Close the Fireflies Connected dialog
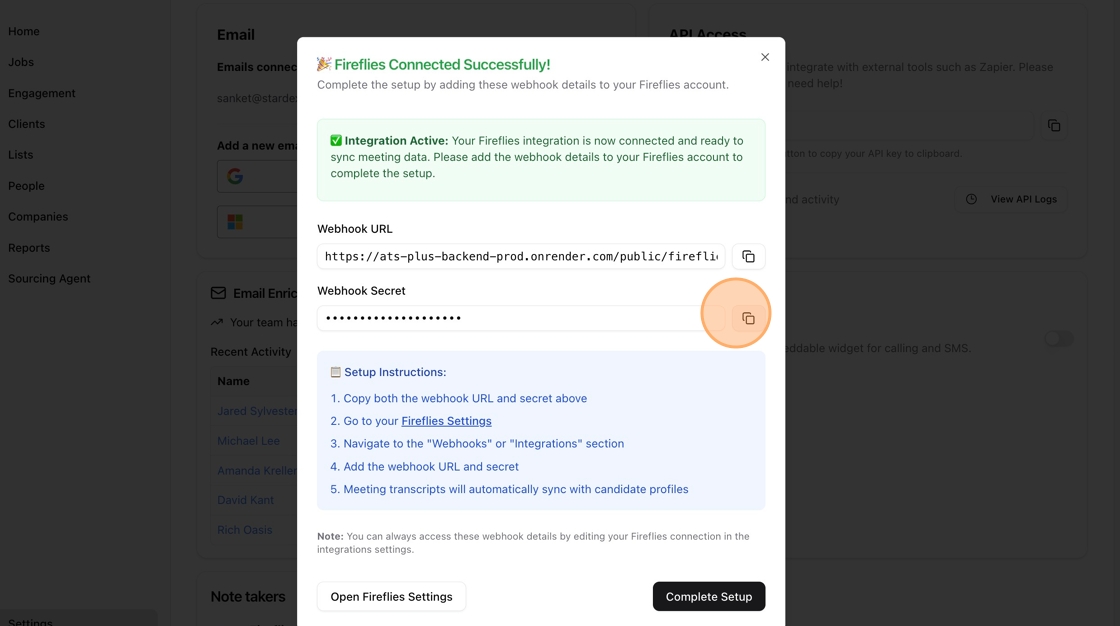This screenshot has width=1120, height=626. [765, 57]
